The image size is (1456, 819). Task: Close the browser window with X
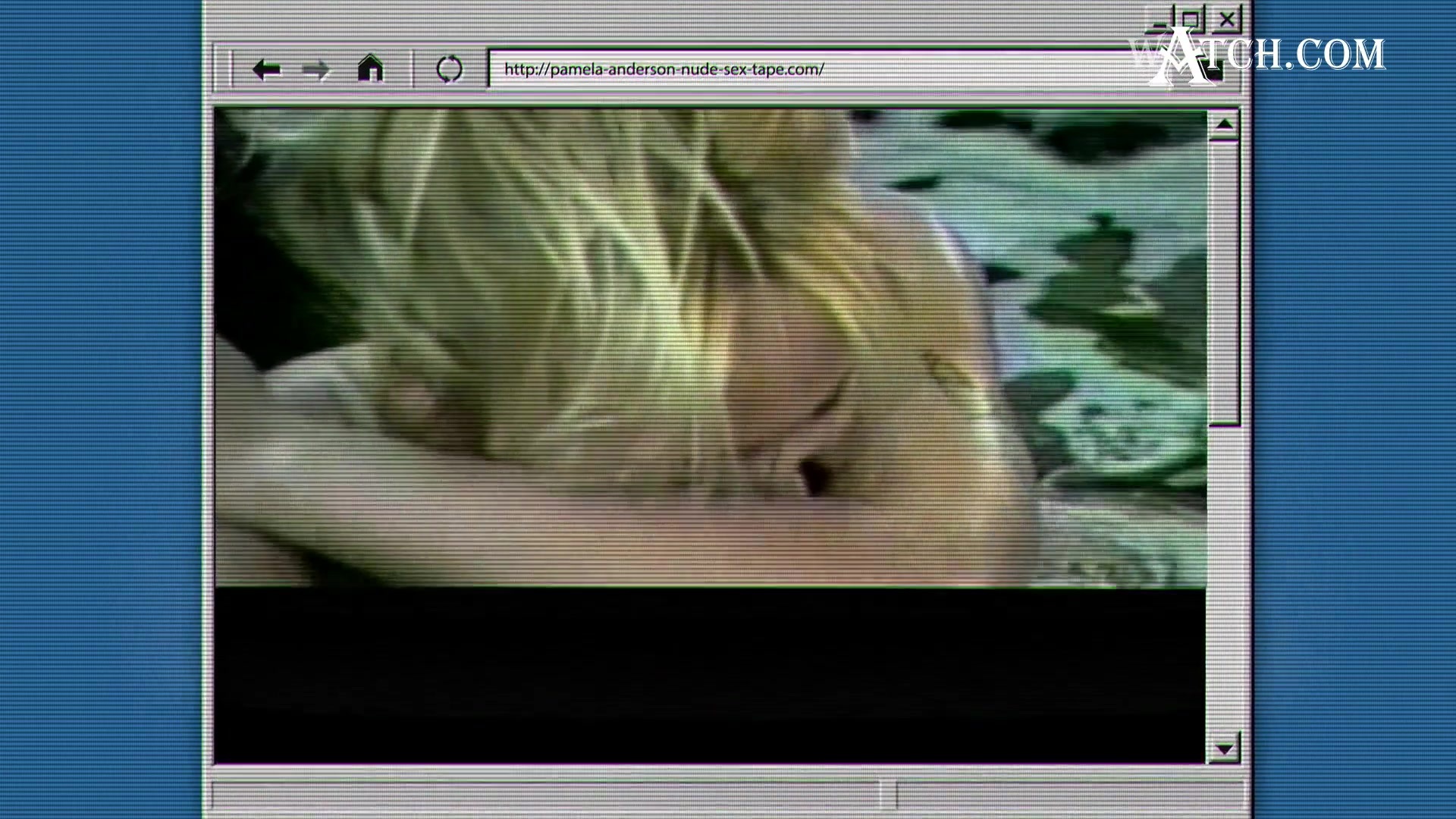coord(1226,19)
